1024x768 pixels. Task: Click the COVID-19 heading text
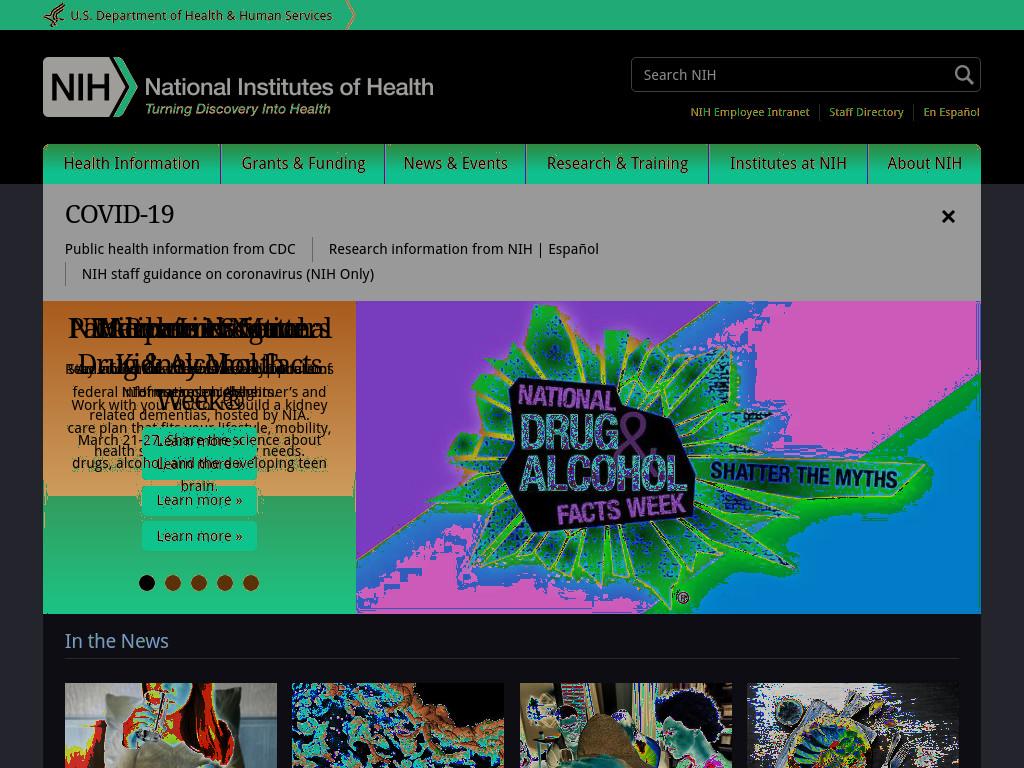(x=120, y=215)
